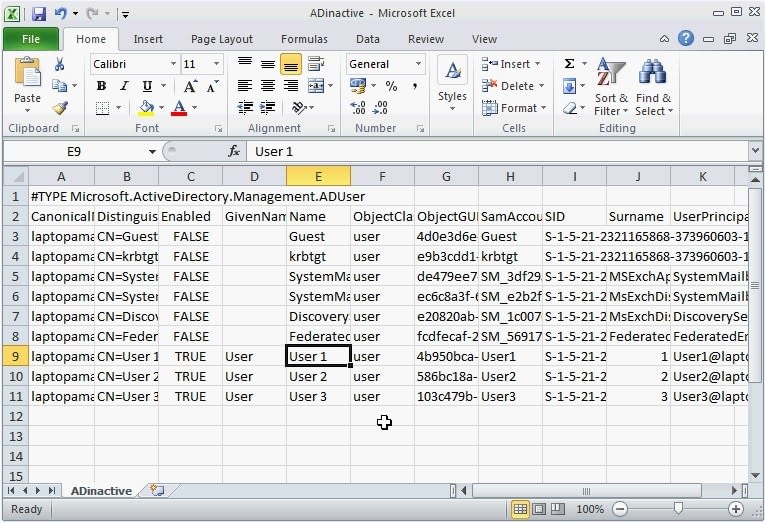Click the Zoom In plus button
This screenshot has width=765, height=523.
735,509
